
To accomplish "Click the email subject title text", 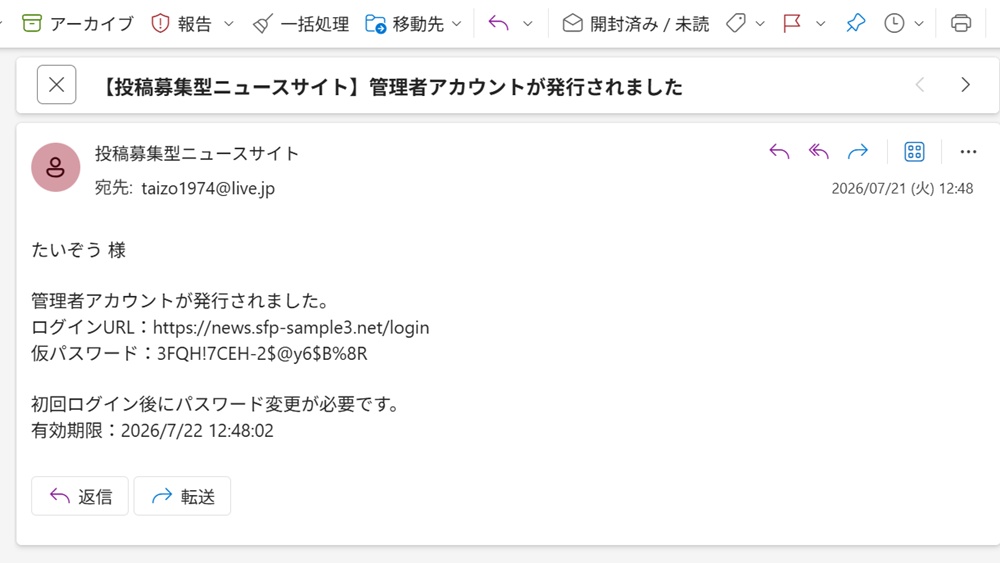I will 391,86.
